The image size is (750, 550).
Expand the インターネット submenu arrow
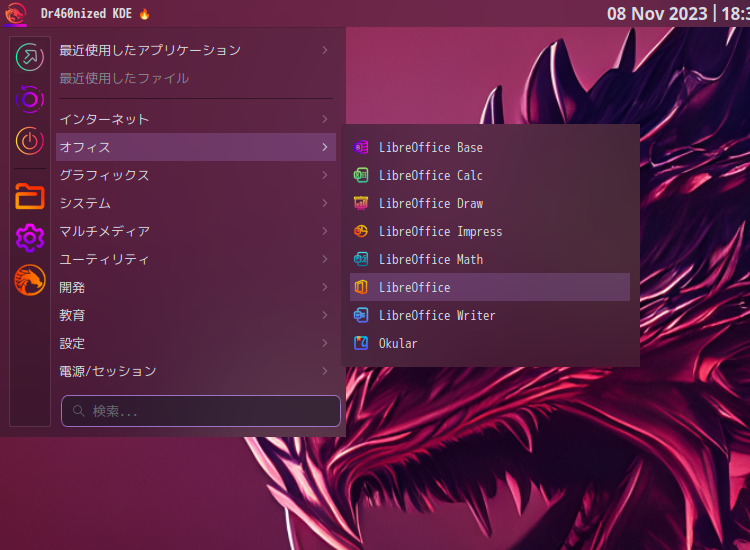point(325,119)
